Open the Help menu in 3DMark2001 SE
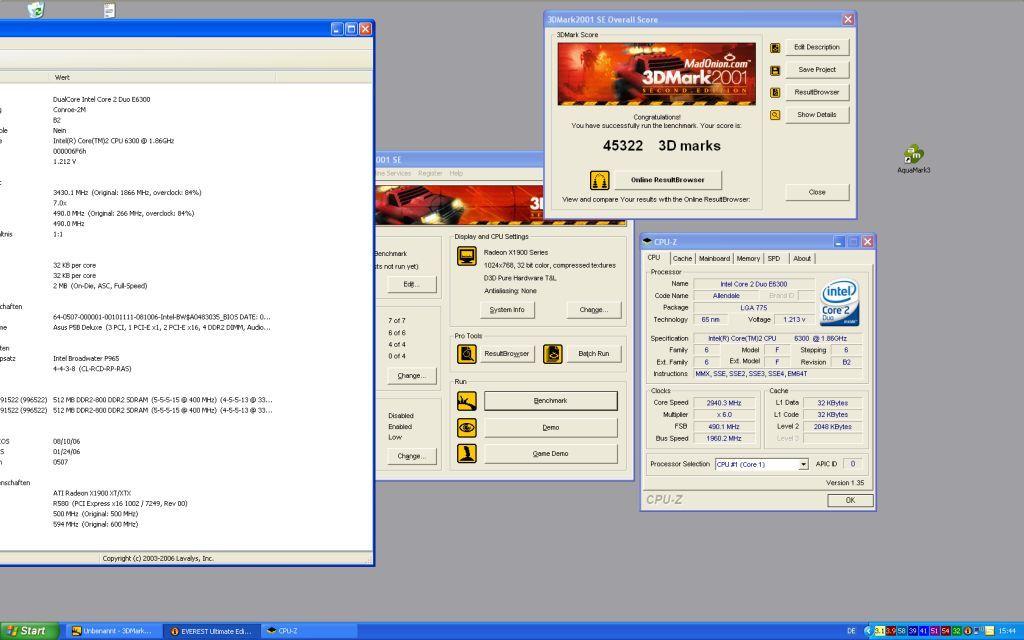This screenshot has height=640, width=1024. click(456, 173)
